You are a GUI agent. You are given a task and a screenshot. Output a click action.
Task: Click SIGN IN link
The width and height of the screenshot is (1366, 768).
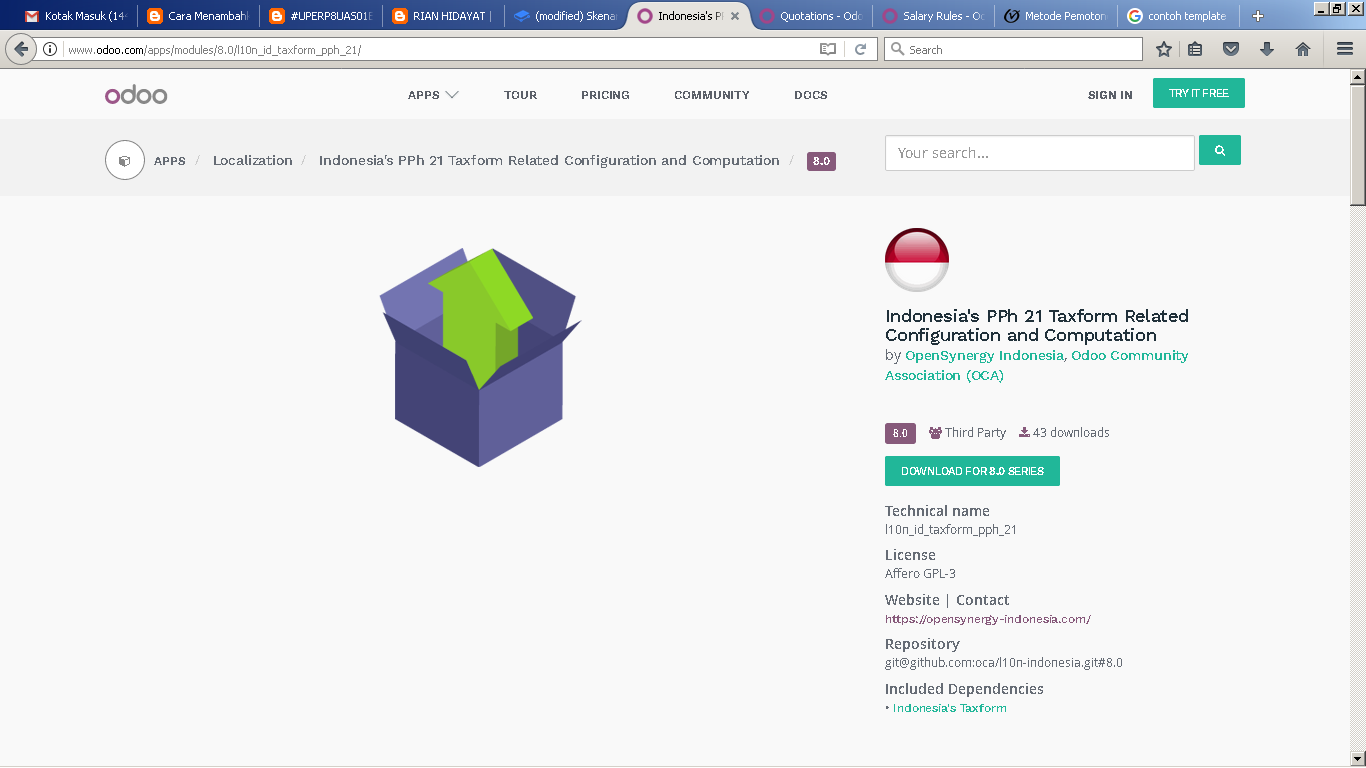point(1110,95)
